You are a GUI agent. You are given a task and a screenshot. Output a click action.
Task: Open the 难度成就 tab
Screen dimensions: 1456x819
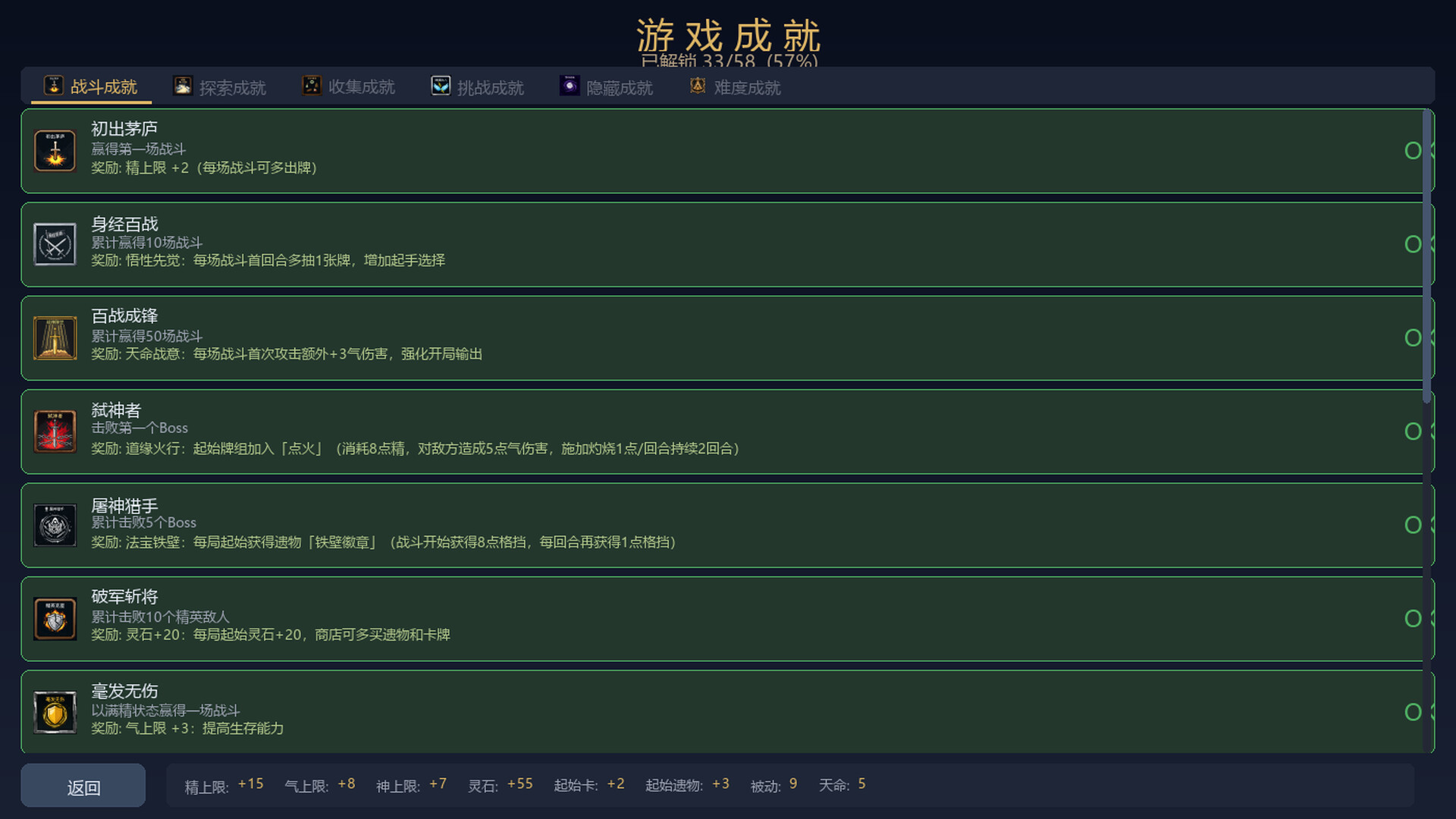pos(736,86)
